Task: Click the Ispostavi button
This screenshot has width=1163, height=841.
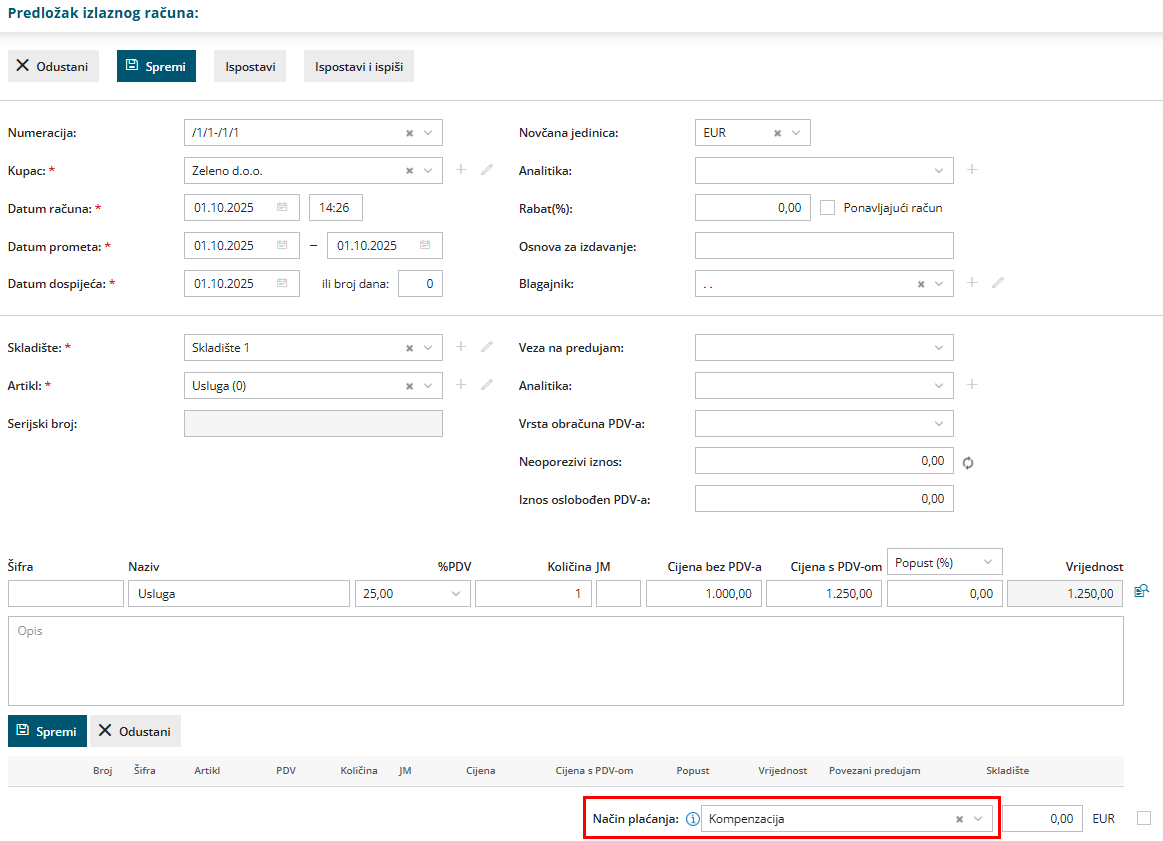Action: click(x=250, y=66)
